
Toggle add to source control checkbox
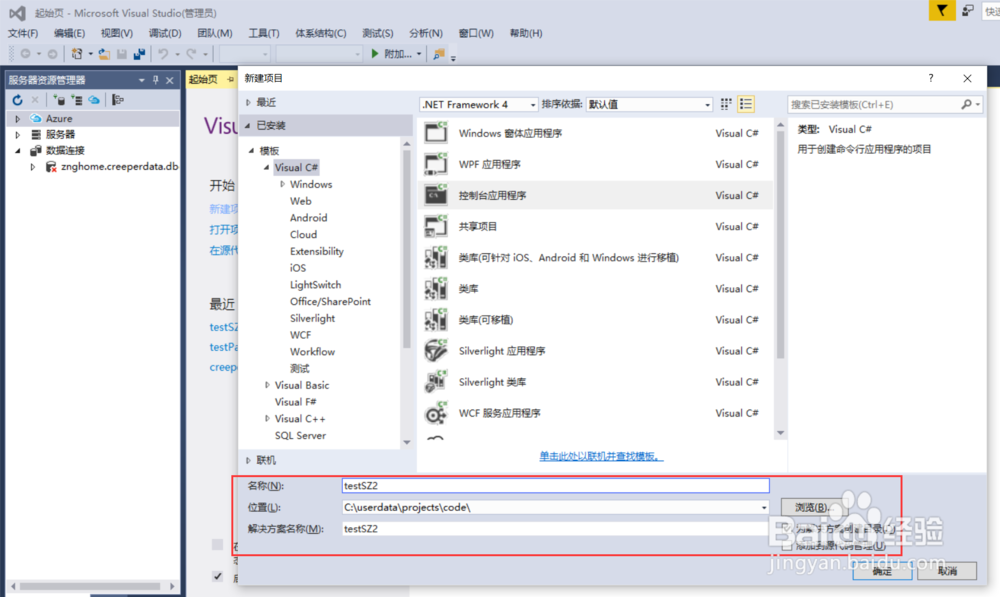[x=786, y=545]
